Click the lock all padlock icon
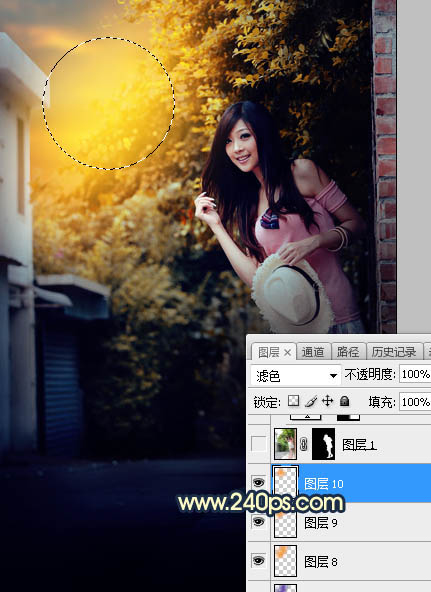Image resolution: width=431 pixels, height=592 pixels. (x=344, y=401)
